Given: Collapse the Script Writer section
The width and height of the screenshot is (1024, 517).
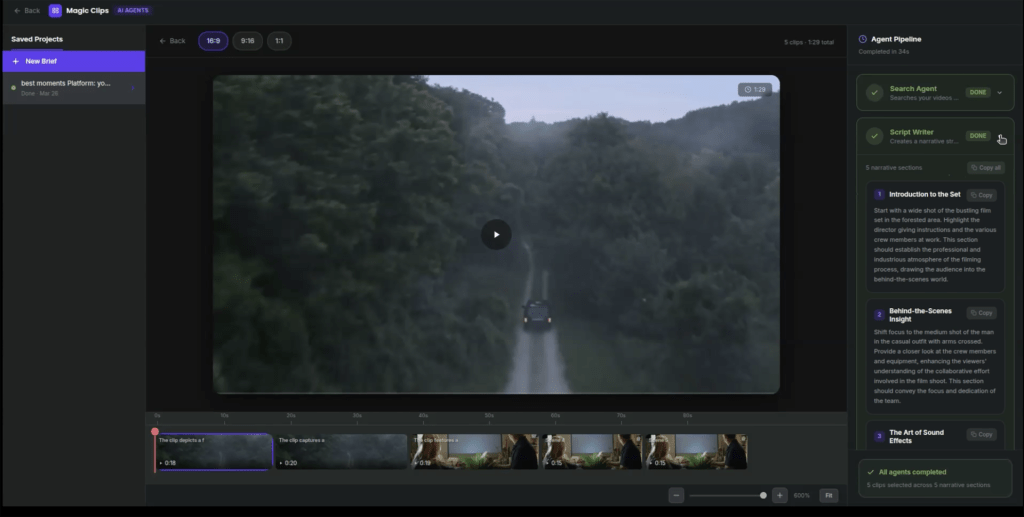Looking at the screenshot, I should click(1000, 137).
